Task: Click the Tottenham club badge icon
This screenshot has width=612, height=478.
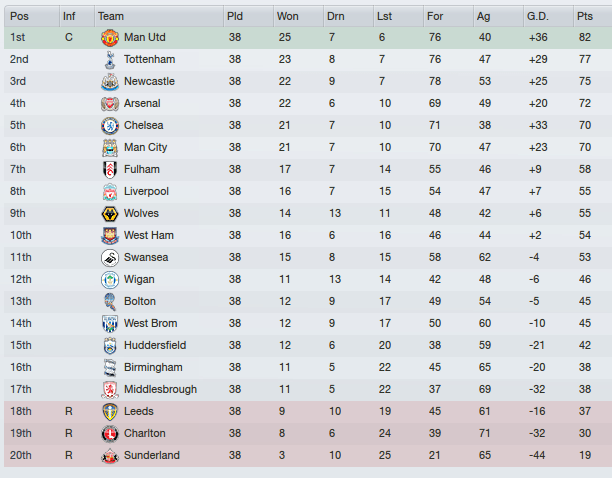Action: pos(109,59)
